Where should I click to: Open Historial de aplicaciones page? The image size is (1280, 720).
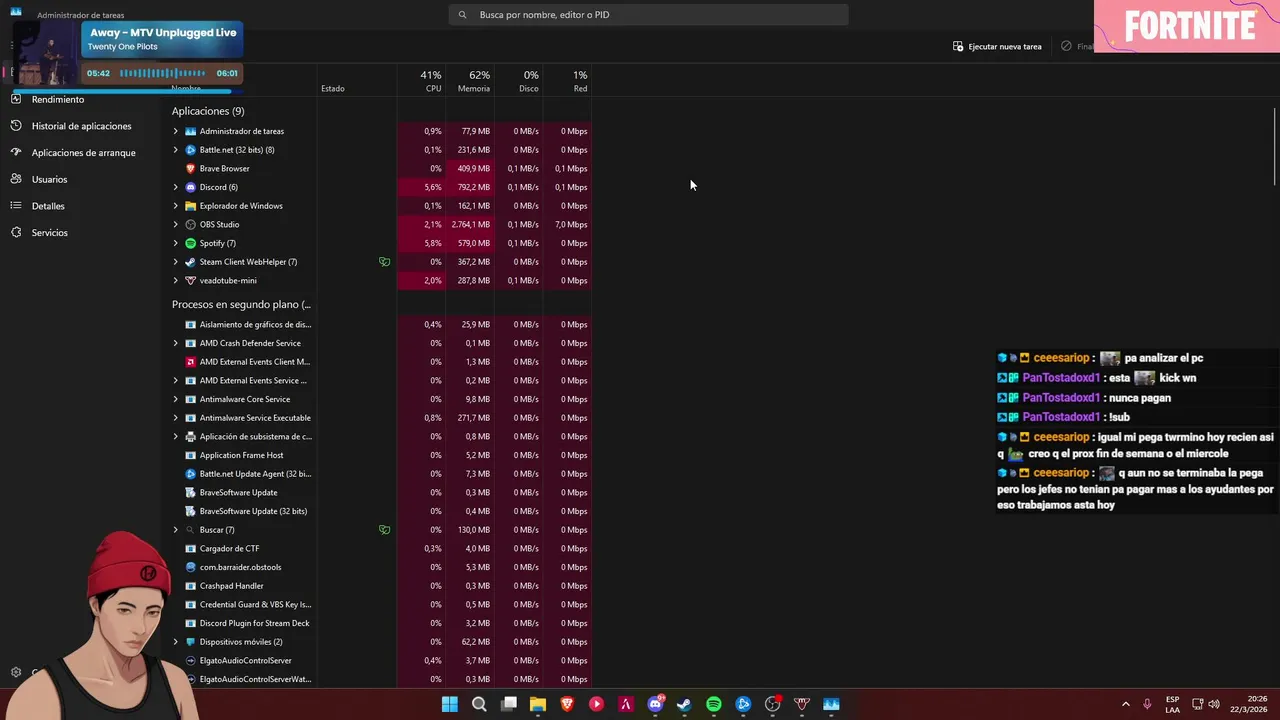[x=82, y=126]
